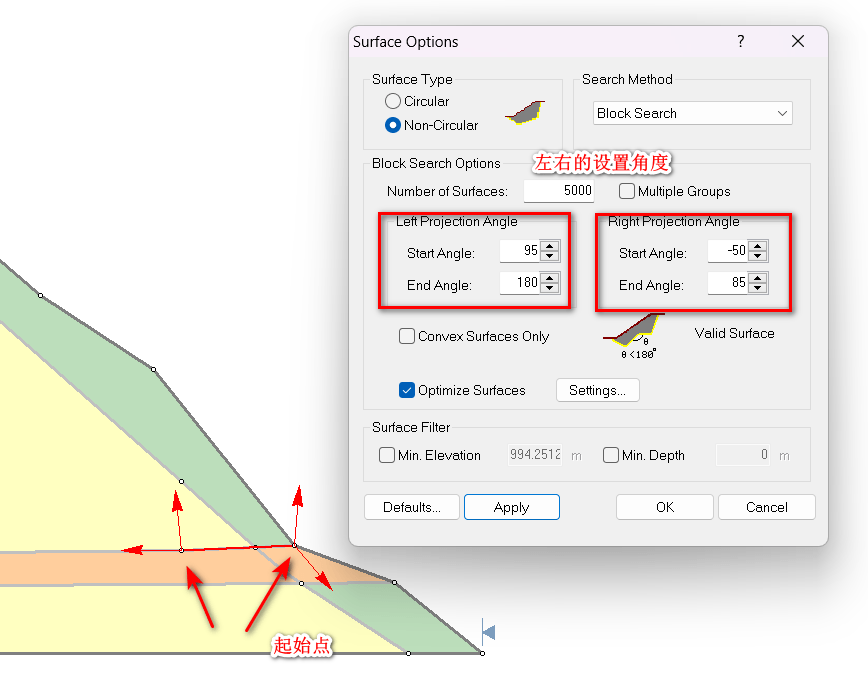Click the Defaults button

[411, 507]
